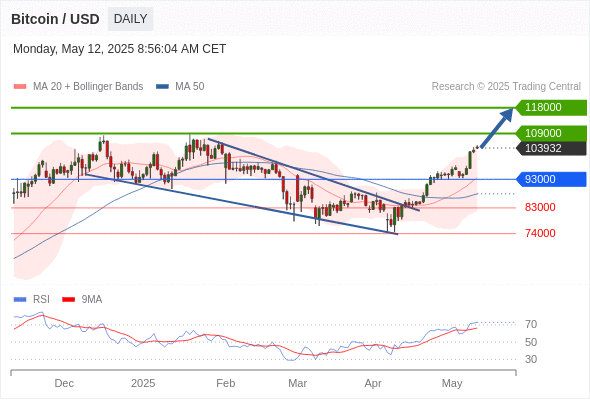Viewport: 590px width, 400px height.
Task: Open the Research Trading Central copyright text
Action: [506, 87]
